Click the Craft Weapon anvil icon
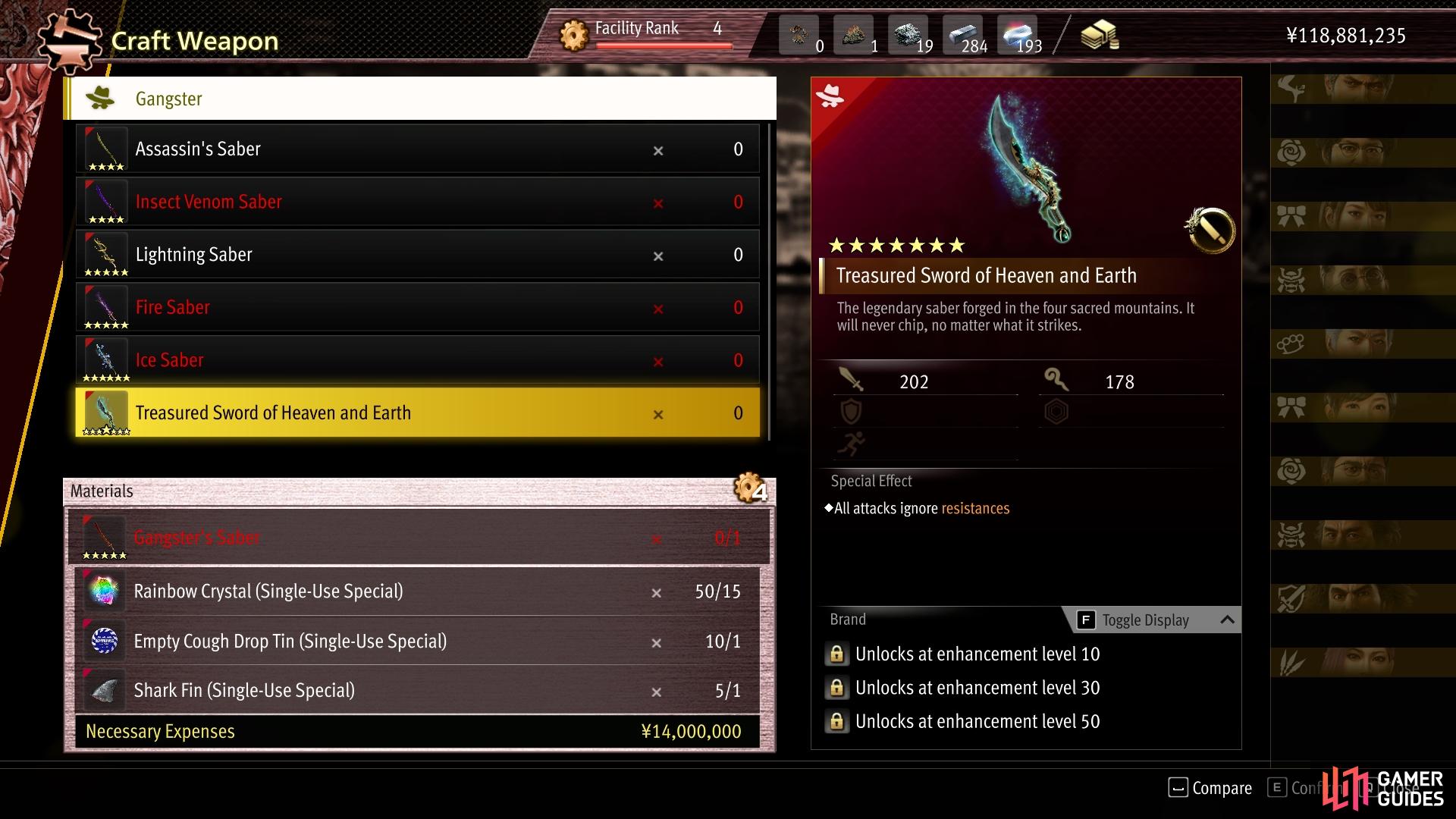Viewport: 1456px width, 819px height. 69,40
